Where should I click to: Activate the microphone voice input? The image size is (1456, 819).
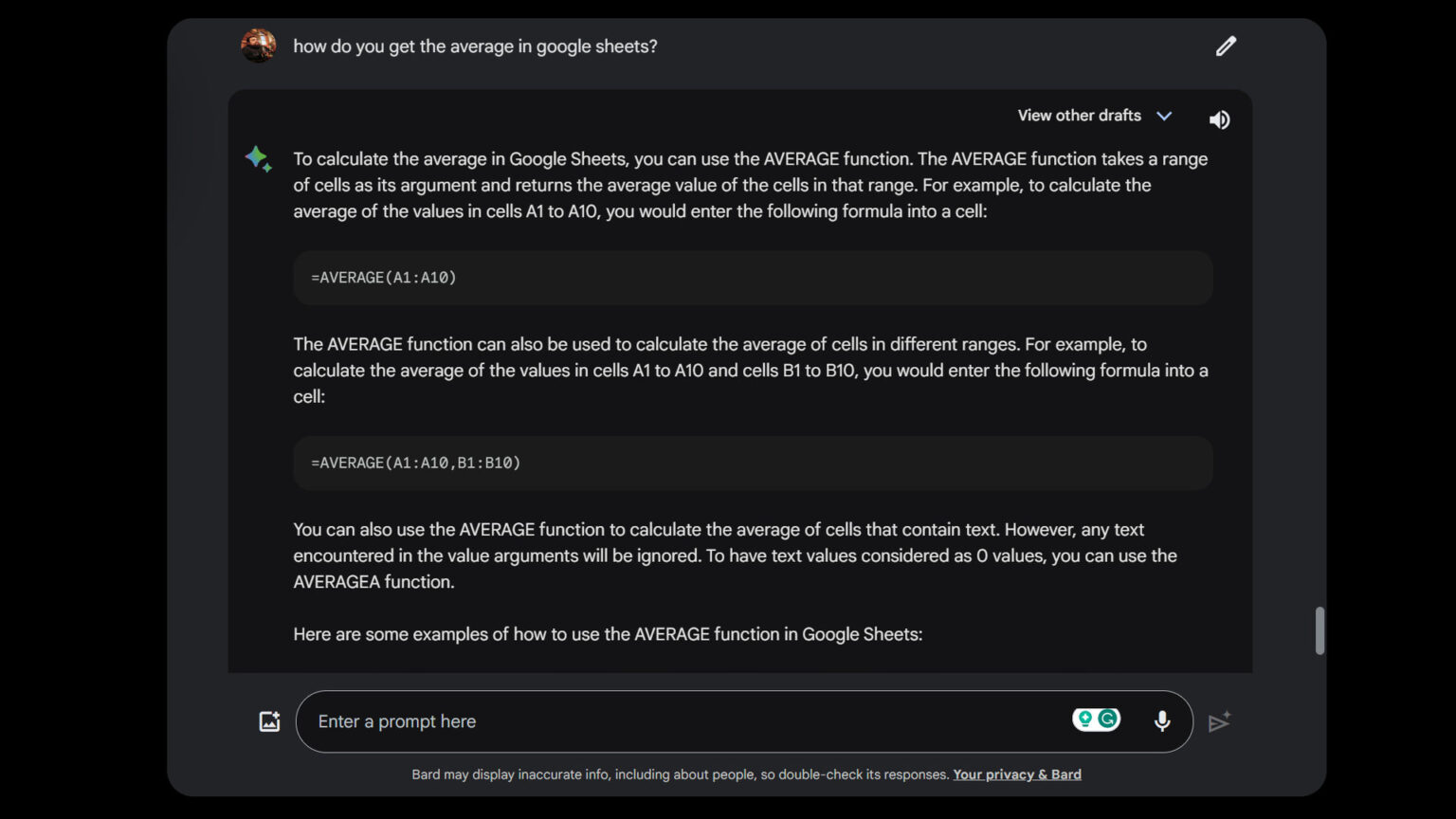coord(1161,721)
